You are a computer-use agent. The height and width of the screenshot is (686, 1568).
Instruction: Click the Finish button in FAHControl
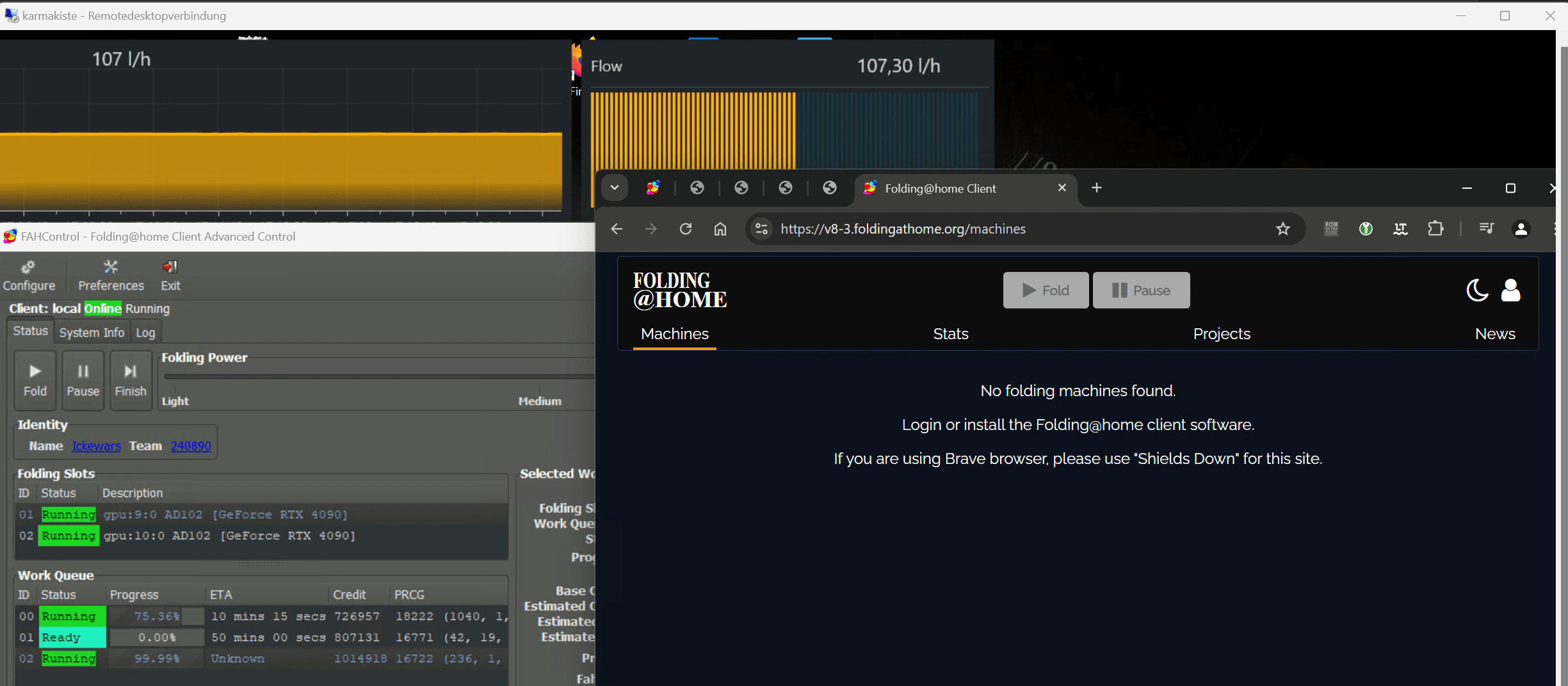click(x=131, y=380)
